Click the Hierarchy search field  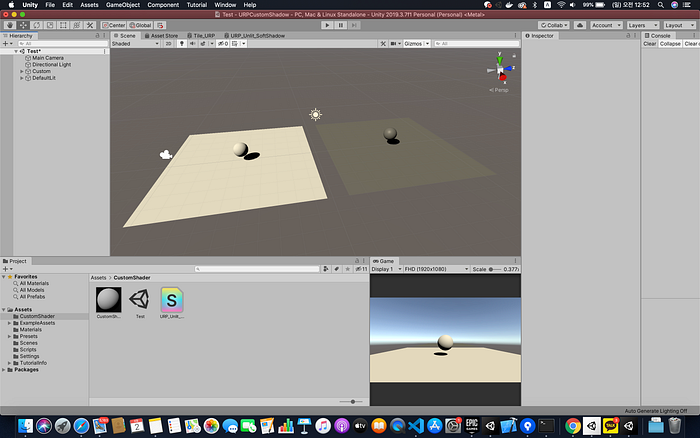point(63,43)
